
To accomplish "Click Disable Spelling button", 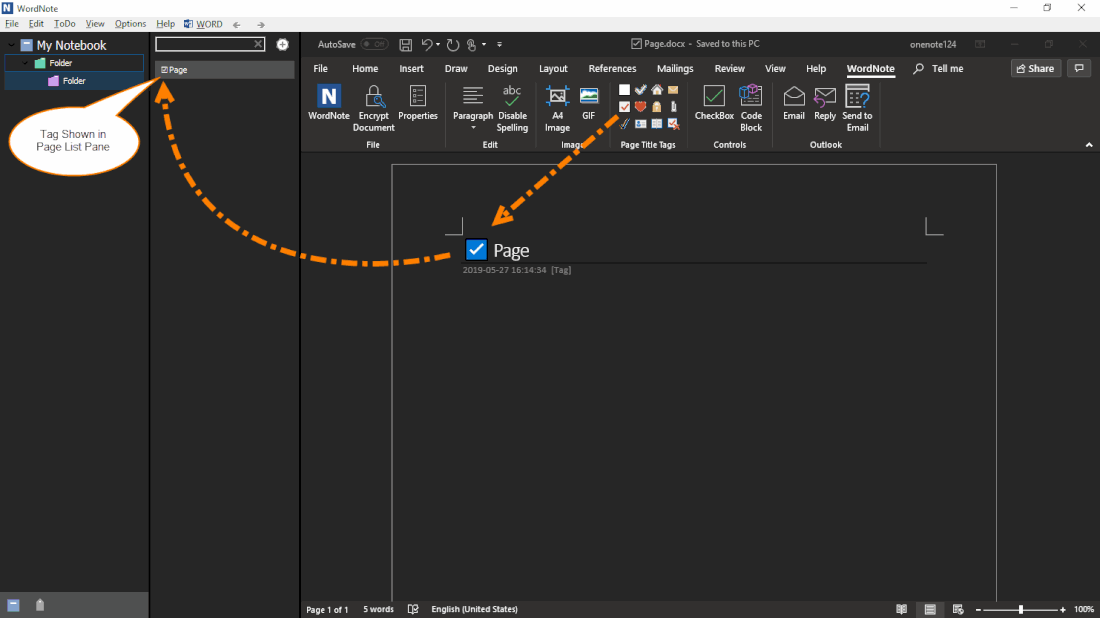I will pyautogui.click(x=512, y=108).
